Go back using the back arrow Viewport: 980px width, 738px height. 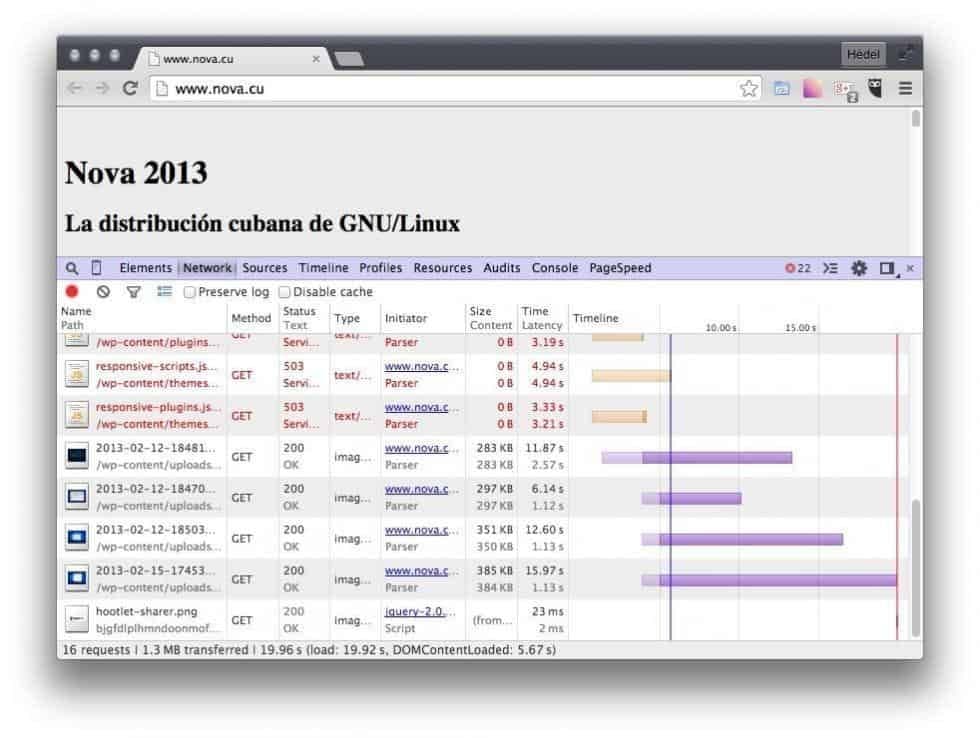click(74, 89)
